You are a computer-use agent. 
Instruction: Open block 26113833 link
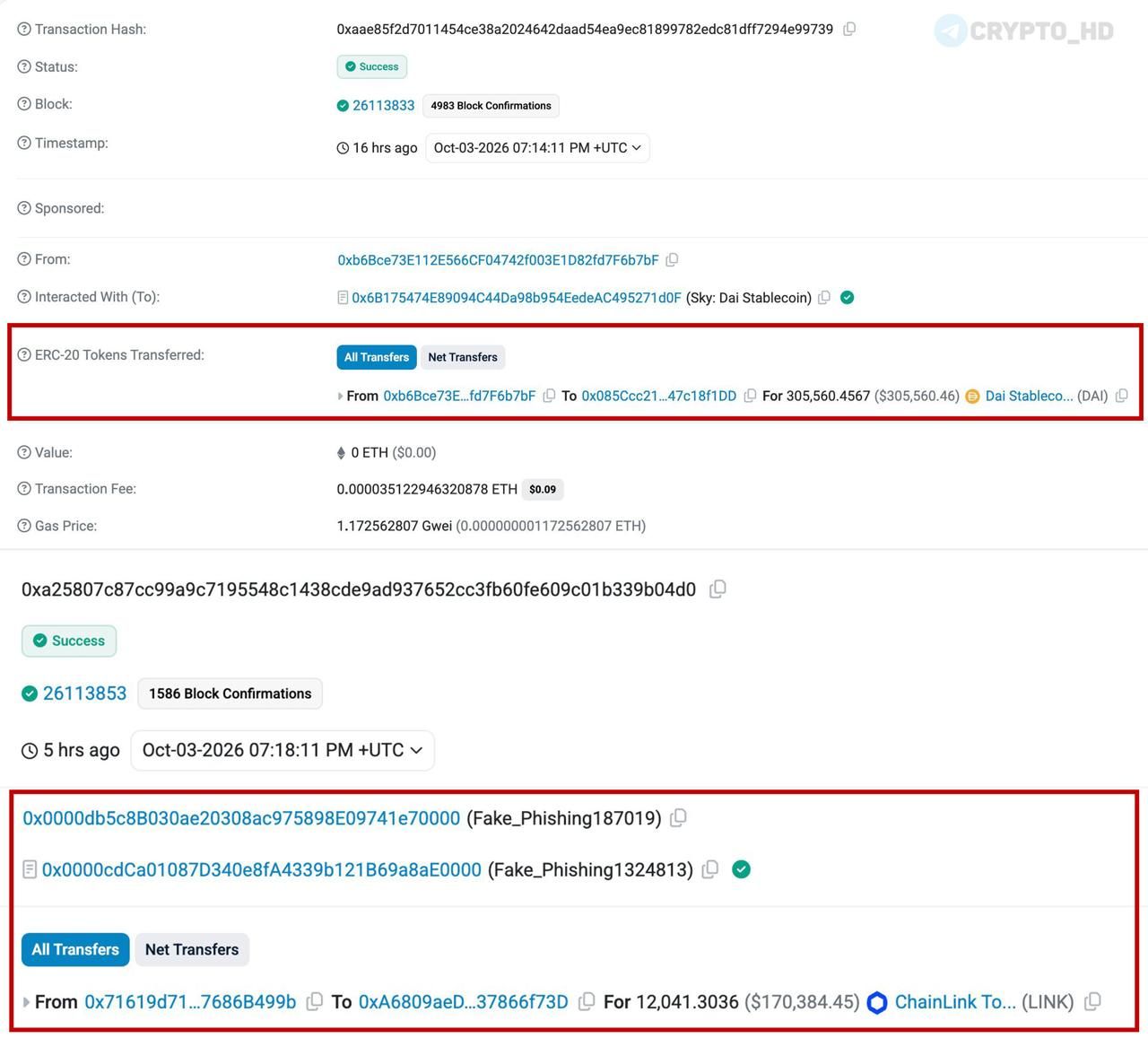(x=384, y=106)
